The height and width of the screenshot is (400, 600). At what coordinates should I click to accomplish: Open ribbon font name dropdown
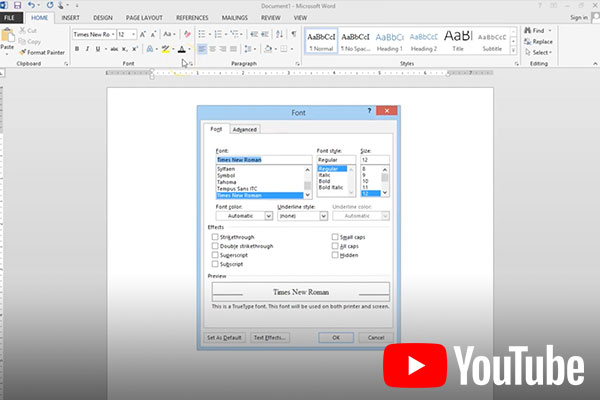pyautogui.click(x=113, y=34)
